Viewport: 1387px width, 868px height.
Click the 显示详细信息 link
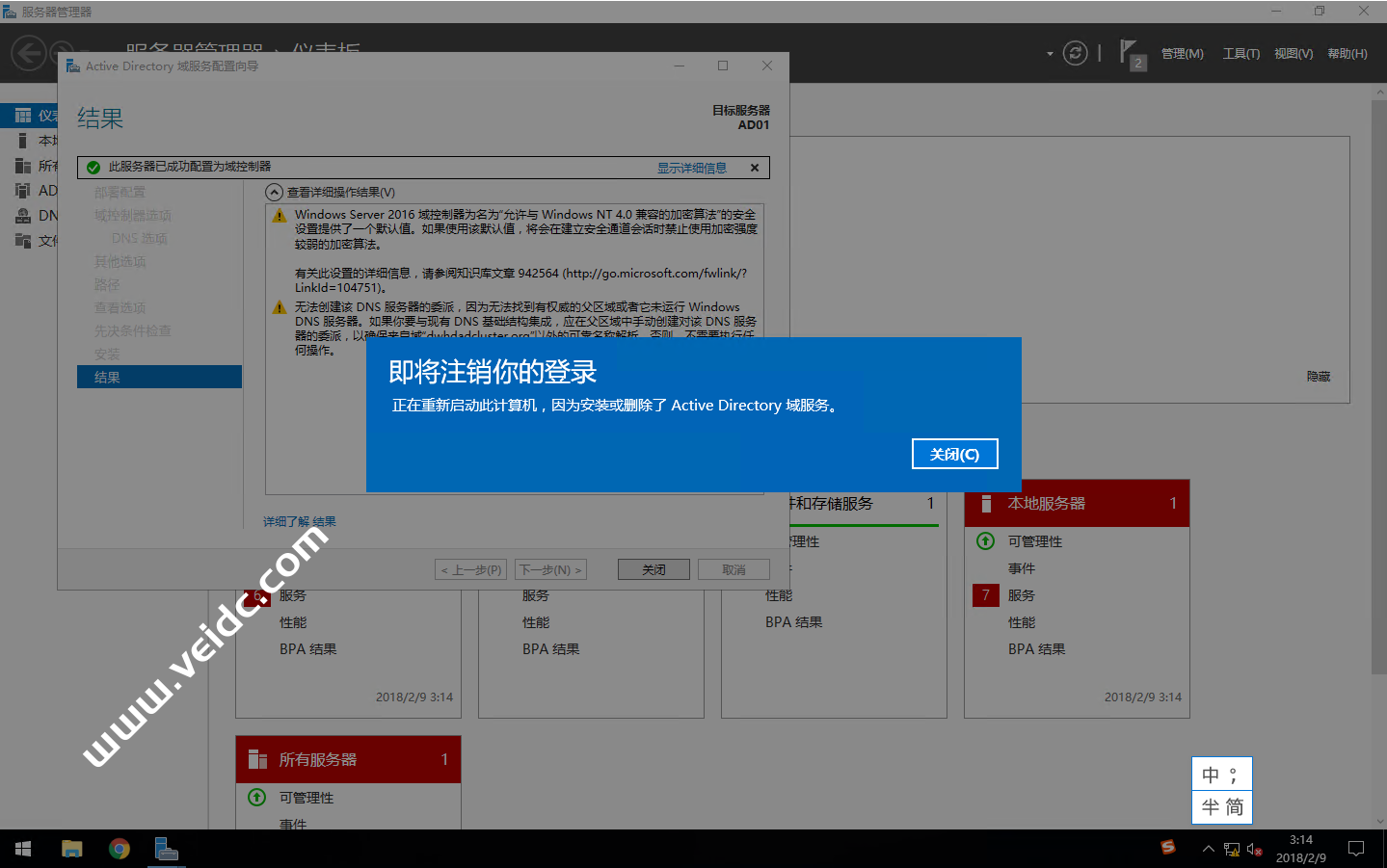coord(691,168)
